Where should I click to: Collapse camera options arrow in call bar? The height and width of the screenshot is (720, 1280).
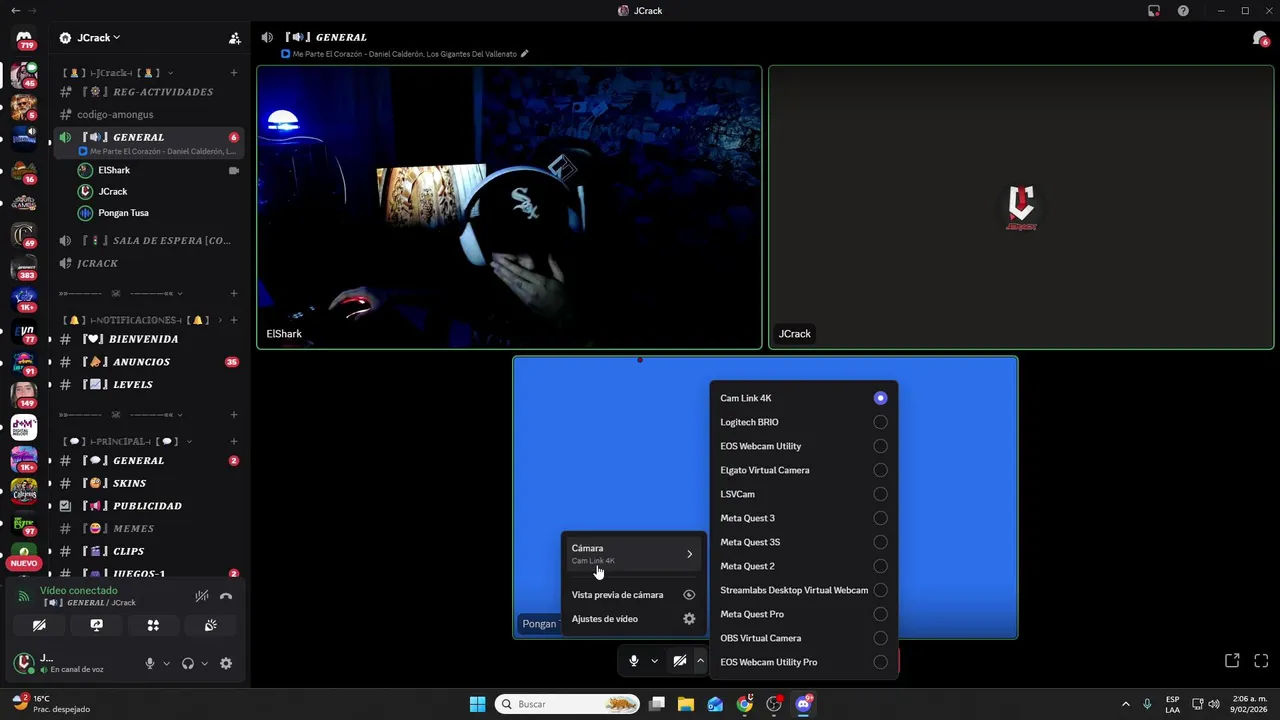click(700, 661)
